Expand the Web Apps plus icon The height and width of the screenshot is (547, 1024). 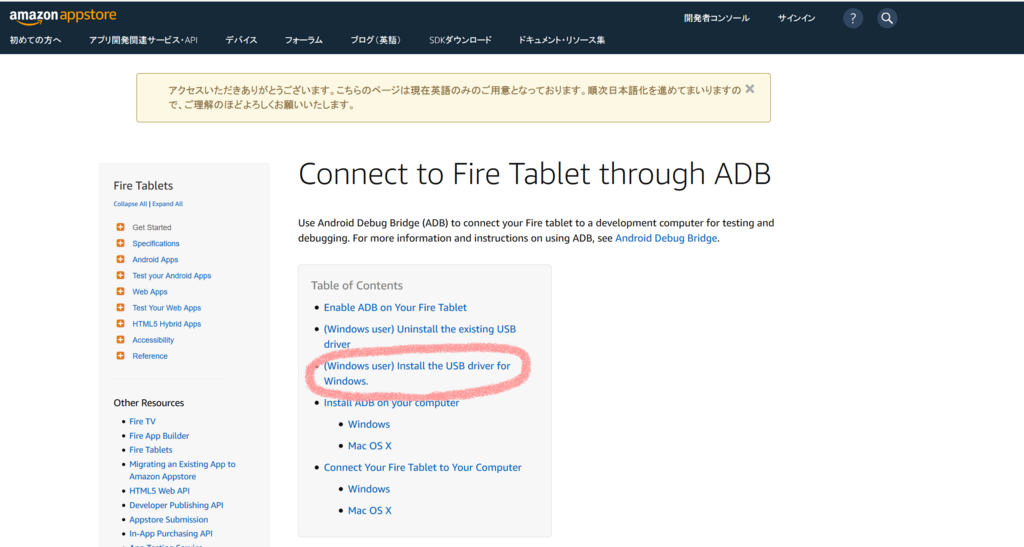[120, 291]
